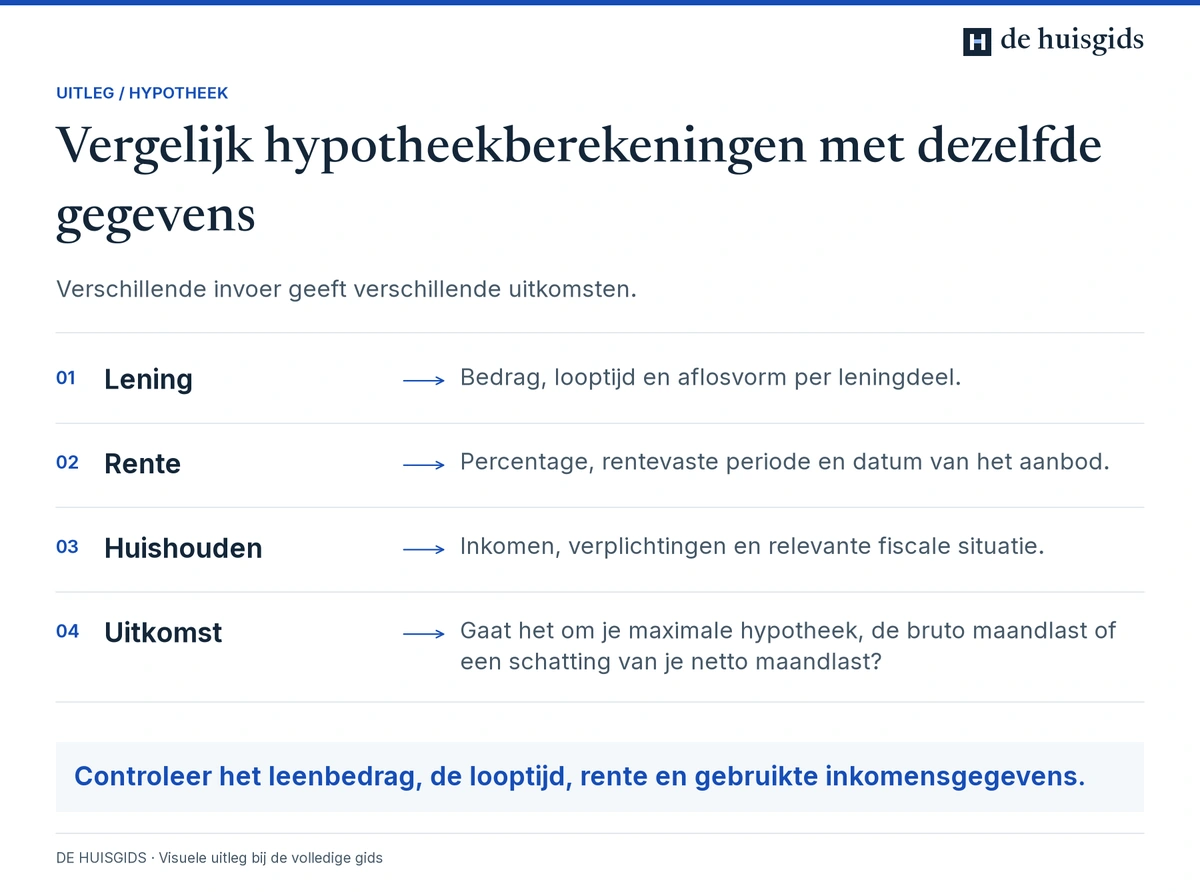This screenshot has height=892, width=1200.
Task: Select the number 03 label
Action: [x=67, y=547]
